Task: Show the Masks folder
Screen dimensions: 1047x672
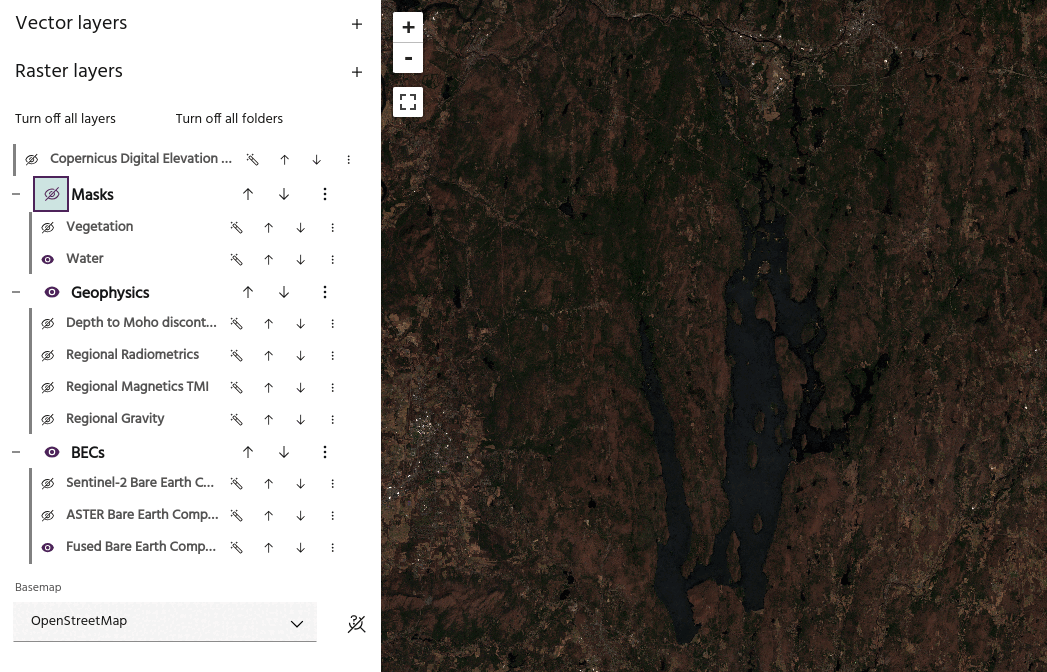Action: click(51, 194)
